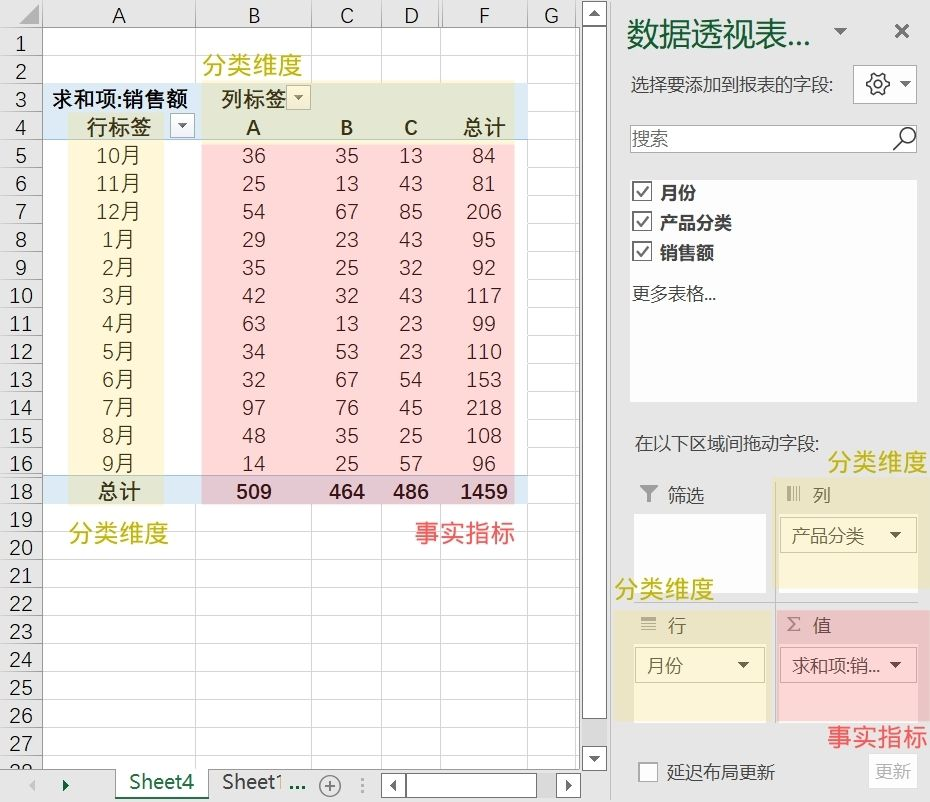The height and width of the screenshot is (802, 930).
Task: Toggle the 销售额 field checkbox
Action: pyautogui.click(x=642, y=252)
